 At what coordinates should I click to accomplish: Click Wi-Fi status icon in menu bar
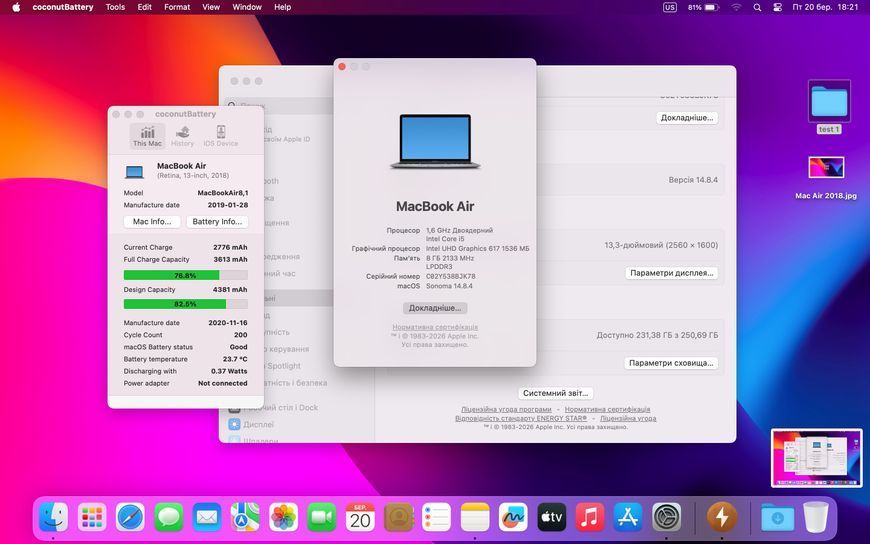pos(736,7)
